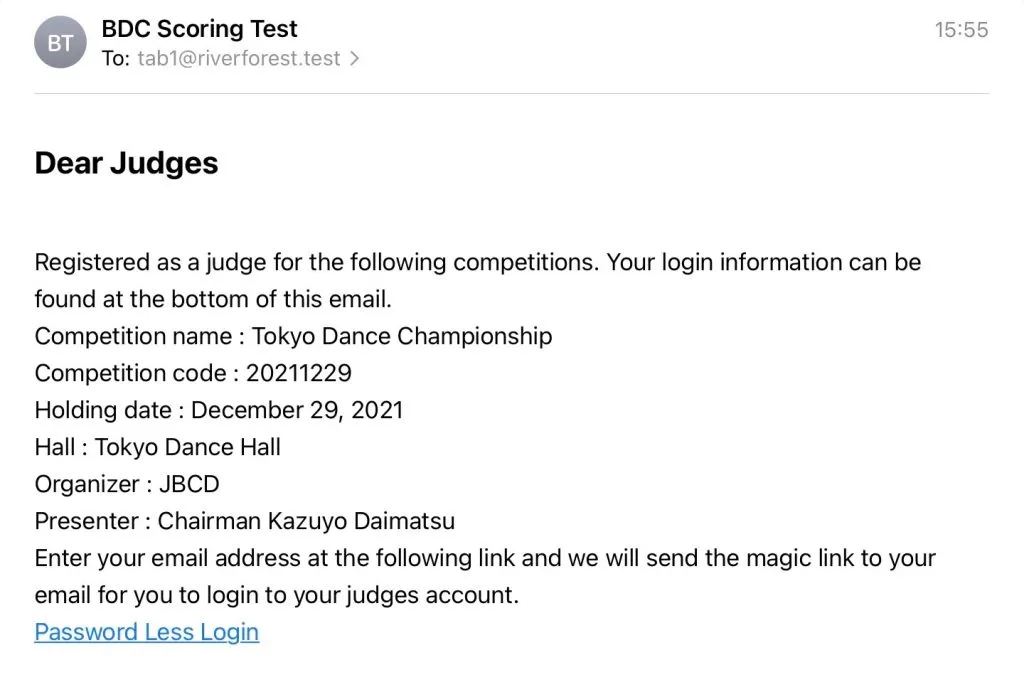Select sender name BDC Scoring Test
The image size is (1024, 692).
pyautogui.click(x=200, y=29)
